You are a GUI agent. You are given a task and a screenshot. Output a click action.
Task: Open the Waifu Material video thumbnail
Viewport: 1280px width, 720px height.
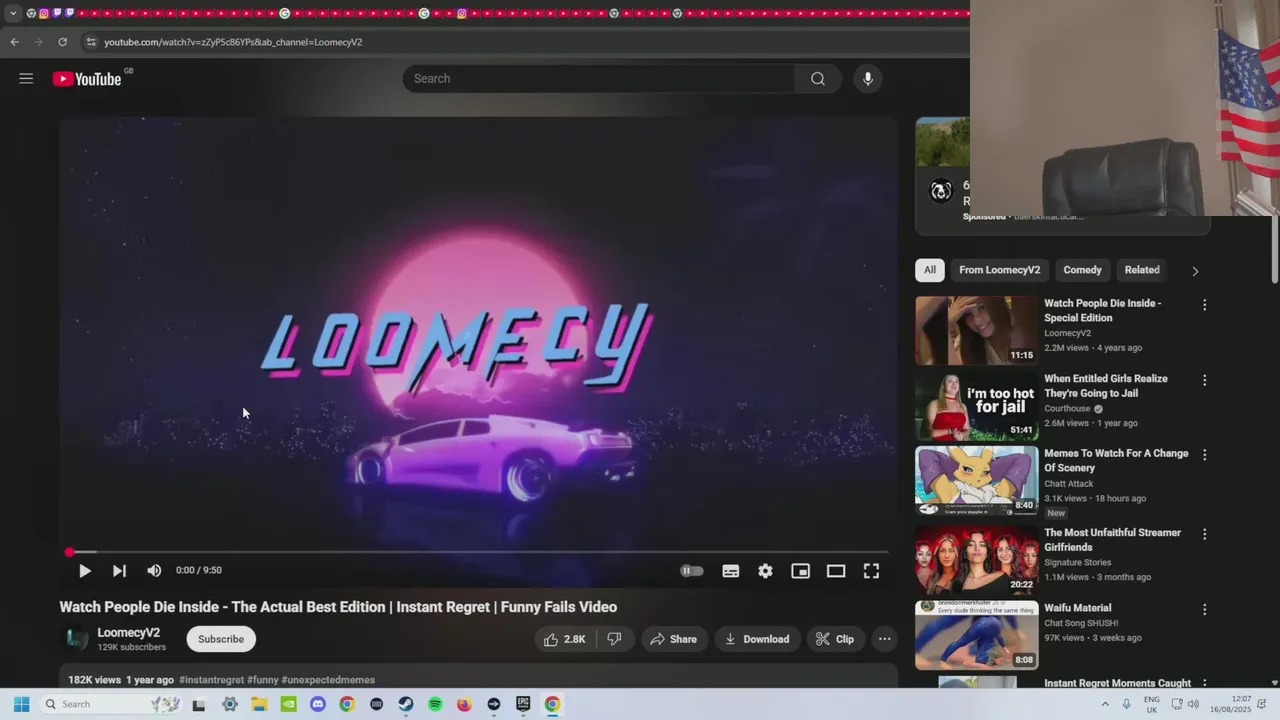tap(977, 634)
